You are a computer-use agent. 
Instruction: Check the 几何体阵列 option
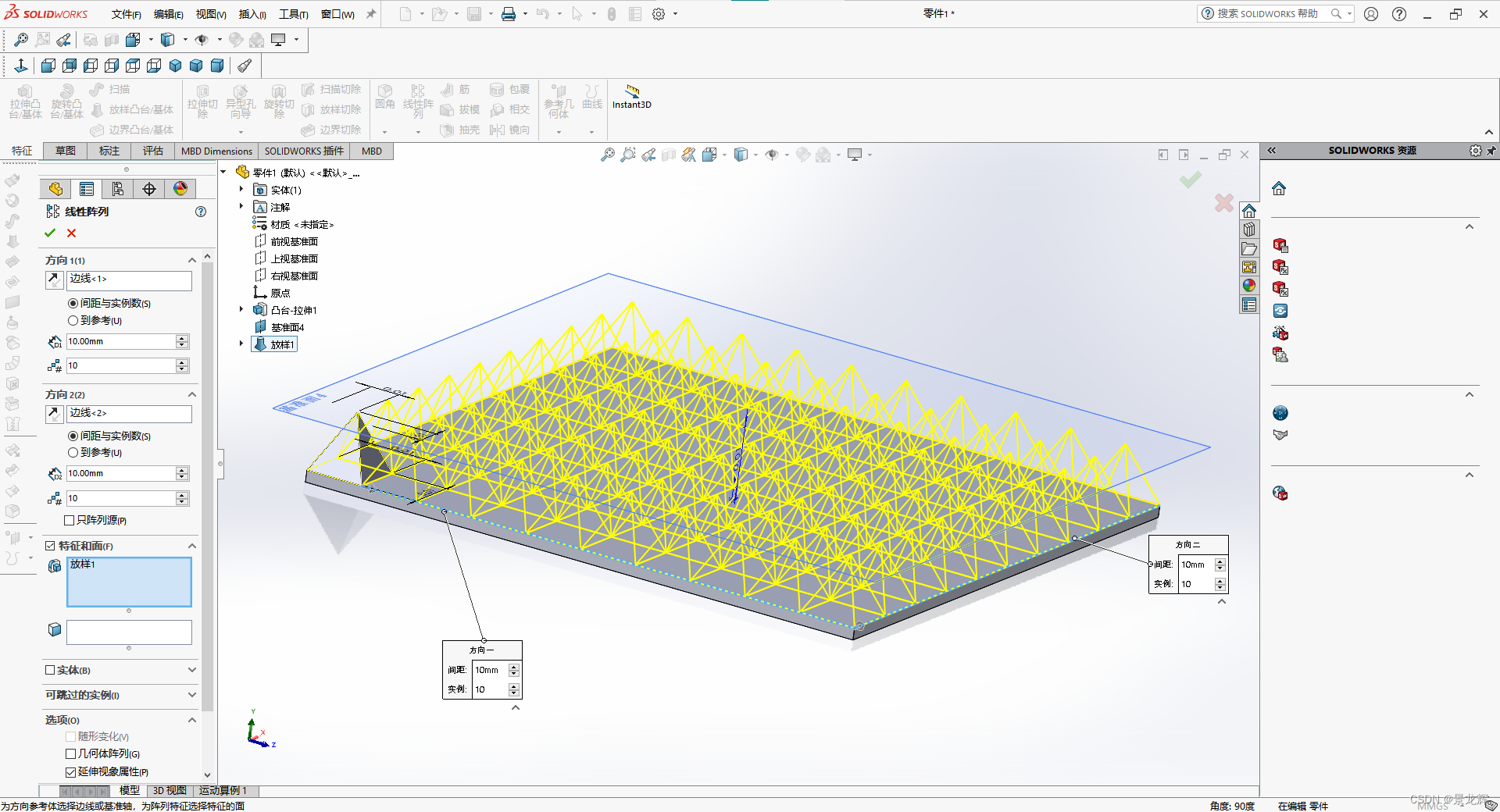[x=70, y=753]
